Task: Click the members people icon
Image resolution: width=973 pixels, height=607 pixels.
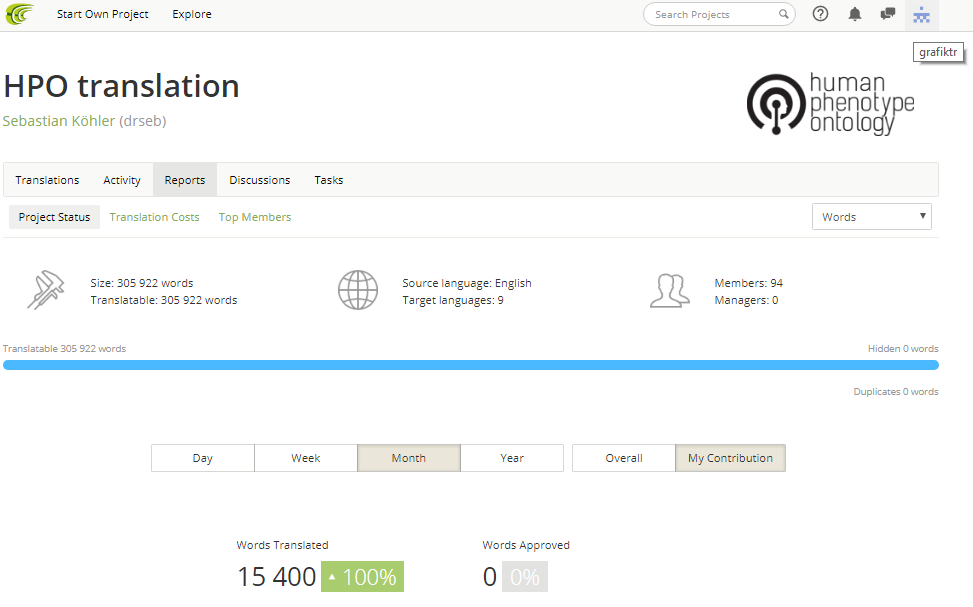Action: [x=670, y=290]
